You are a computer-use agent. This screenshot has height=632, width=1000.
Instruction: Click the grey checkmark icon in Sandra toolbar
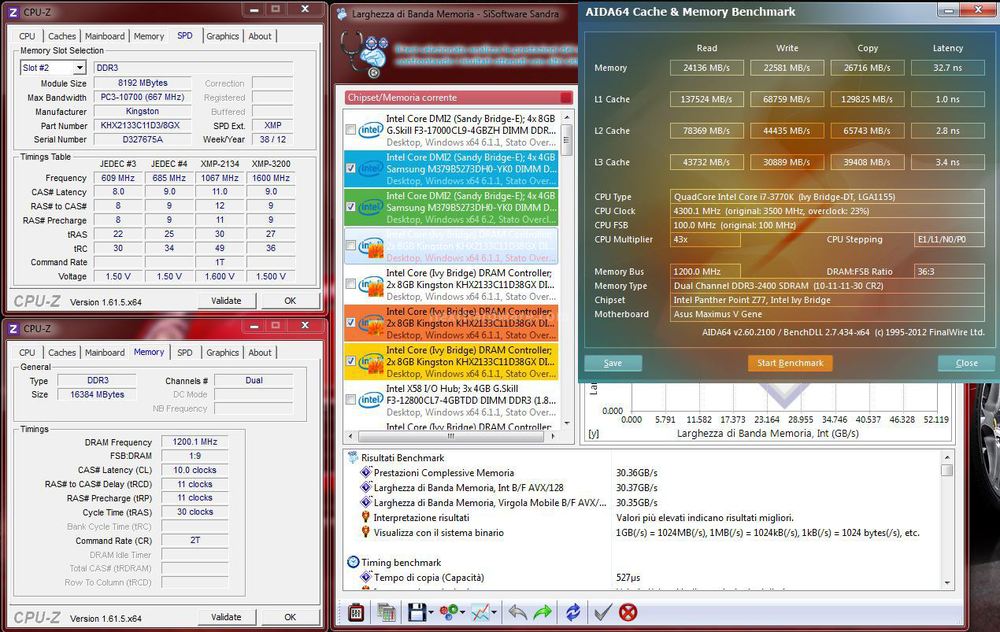[x=602, y=613]
